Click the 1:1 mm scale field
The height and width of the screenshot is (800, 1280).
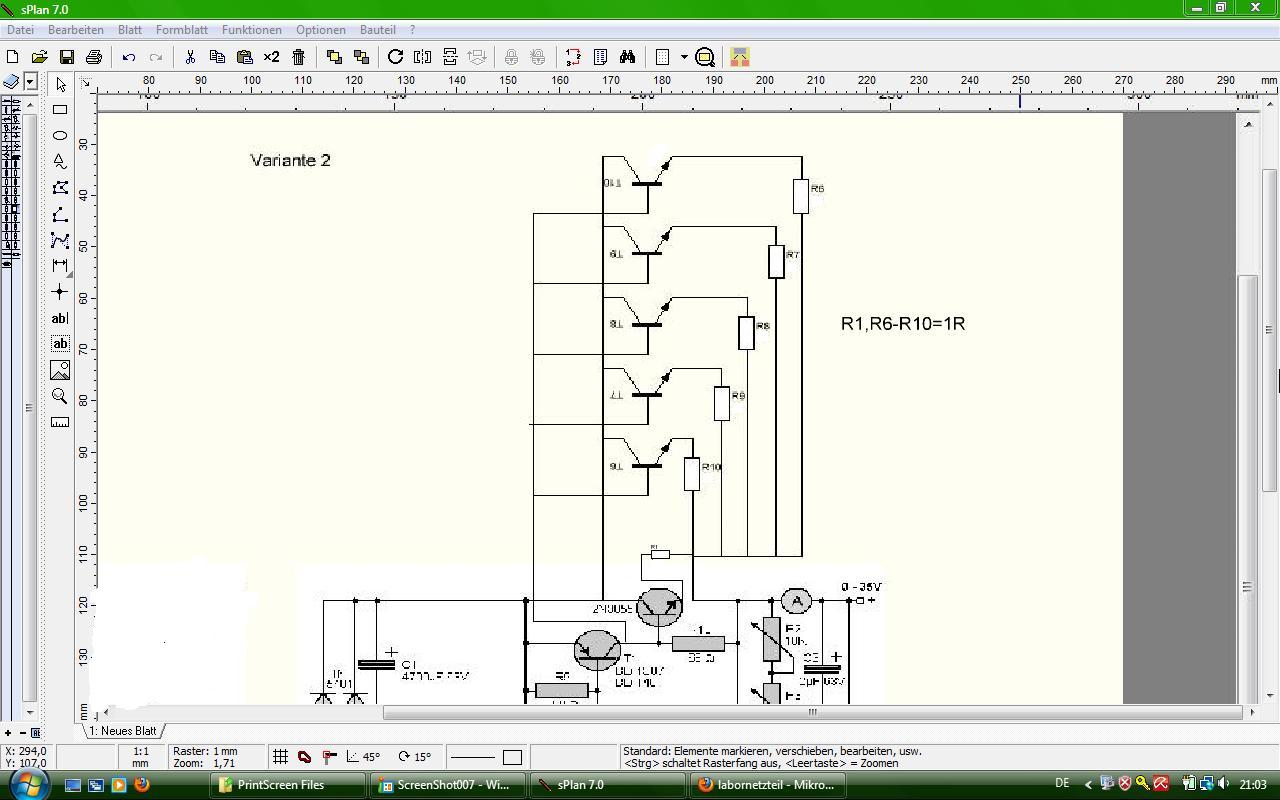coord(141,757)
